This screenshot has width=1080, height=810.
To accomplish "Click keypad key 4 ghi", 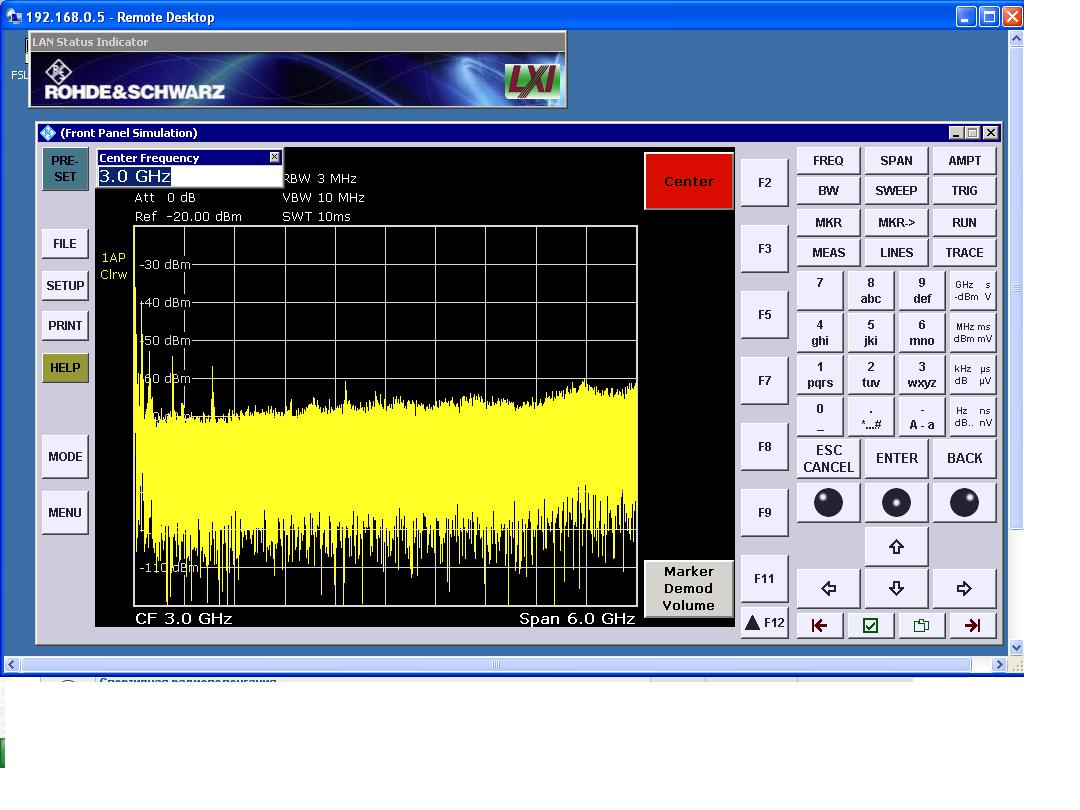I will click(820, 332).
